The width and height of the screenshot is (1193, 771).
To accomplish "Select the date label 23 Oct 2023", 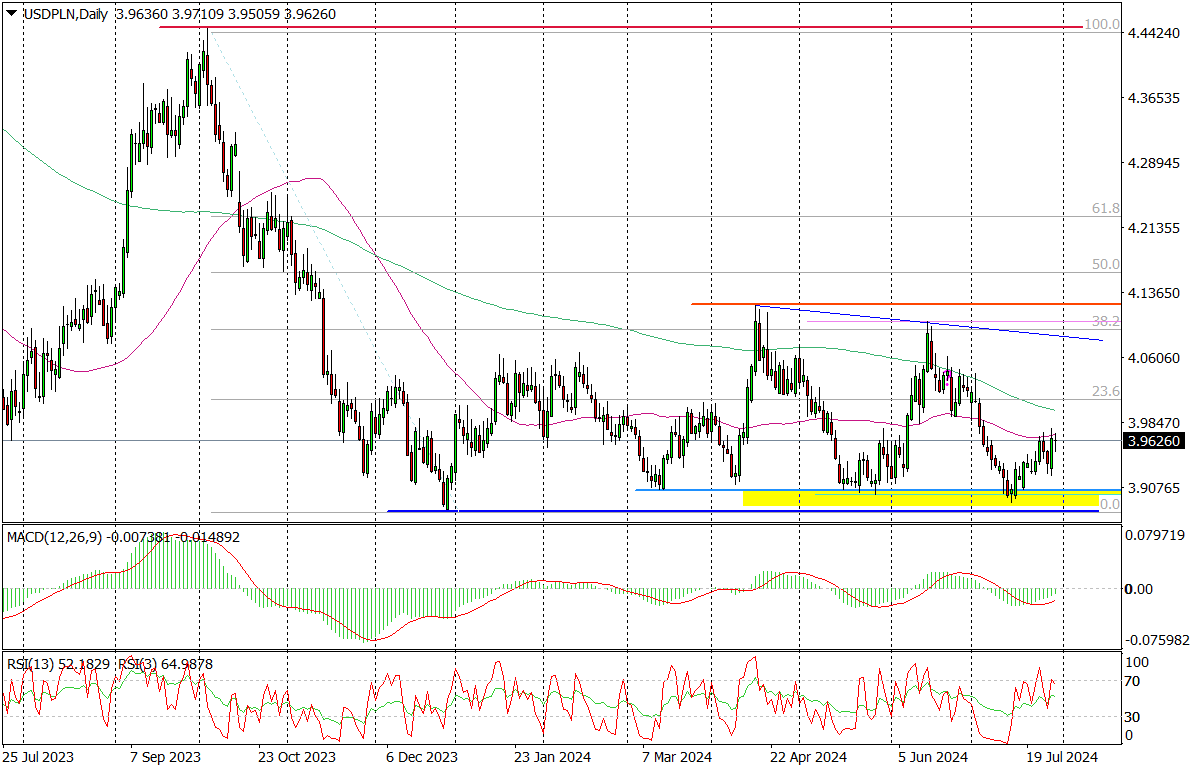I will pyautogui.click(x=297, y=757).
